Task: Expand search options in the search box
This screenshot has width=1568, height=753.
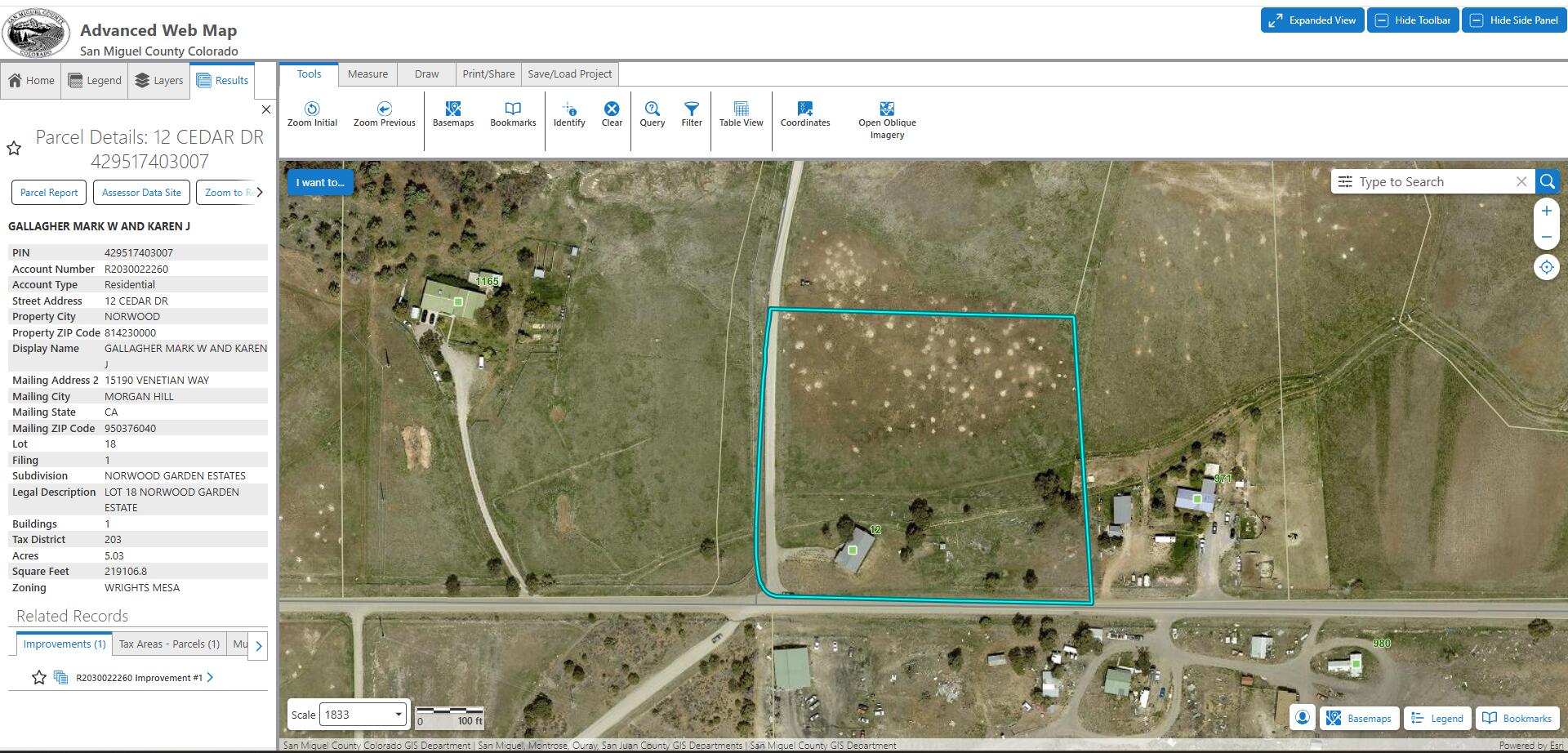Action: pos(1345,181)
